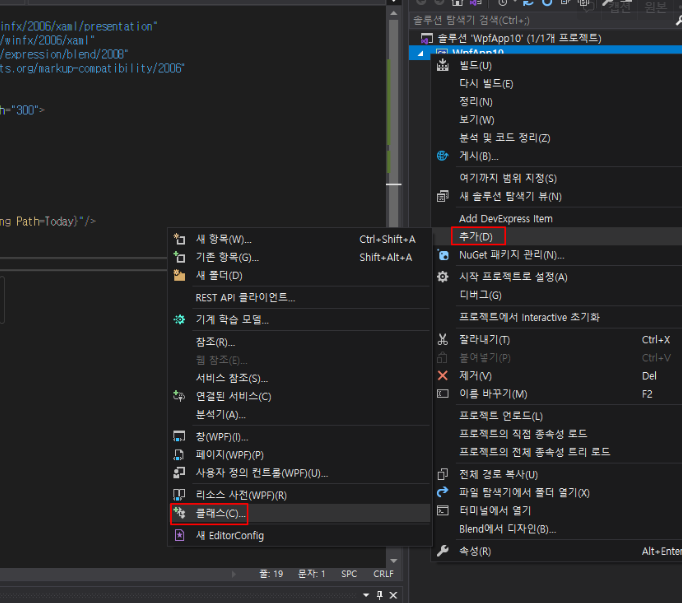Click the SPC indent indicator
Image resolution: width=682 pixels, height=603 pixels.
[x=349, y=574]
